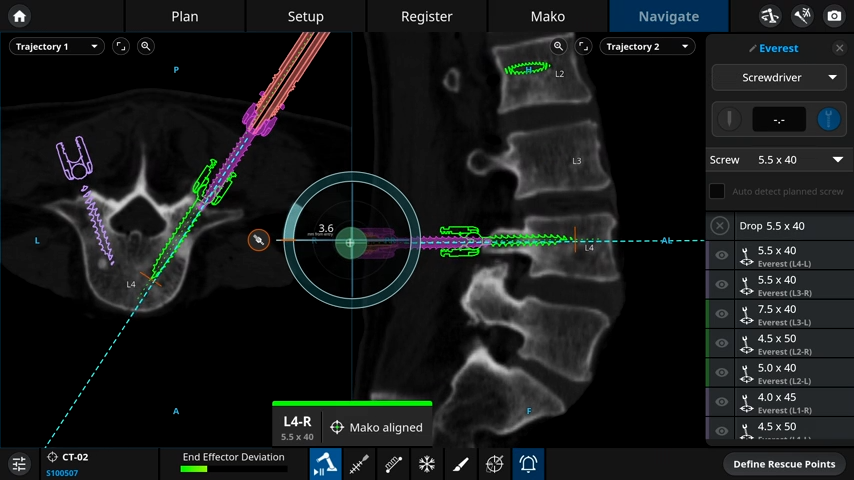The image size is (854, 480).
Task: Click the screw icon of the 4.0 x 45 L1-R row
Action: pyautogui.click(x=746, y=403)
